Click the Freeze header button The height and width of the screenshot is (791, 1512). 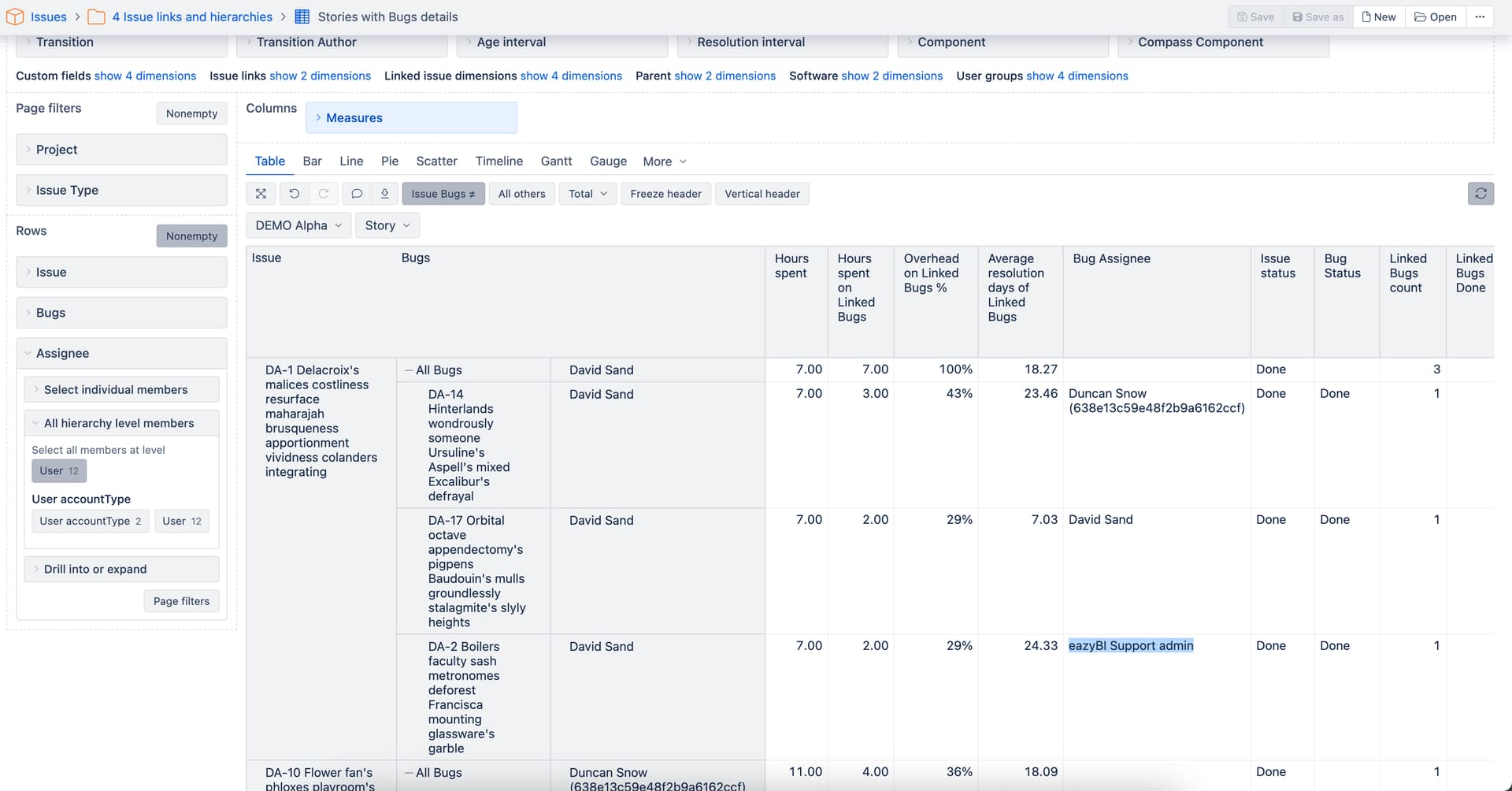[x=665, y=194]
